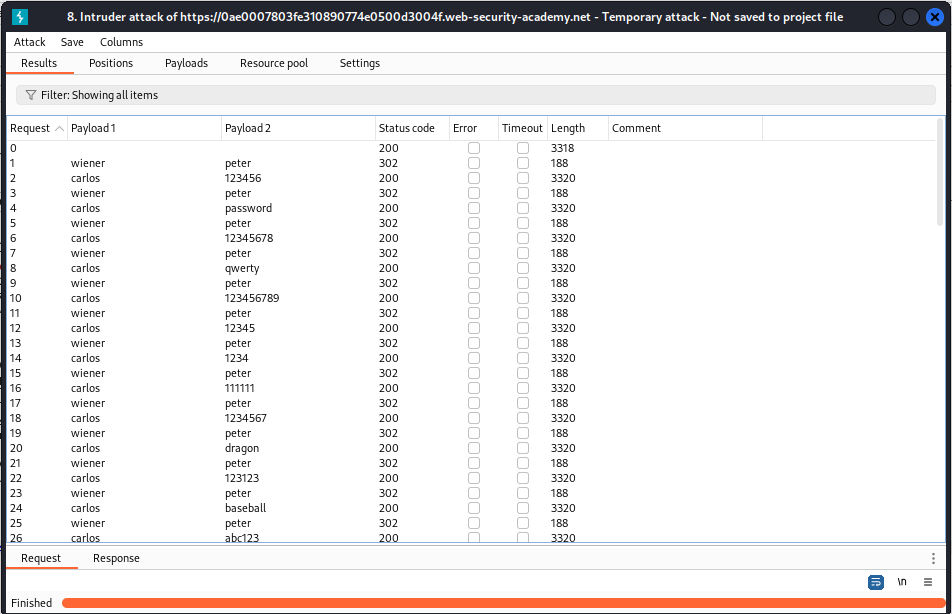This screenshot has height=614, width=952.
Task: Click the results table vertical scrollbar
Action: pos(940,172)
